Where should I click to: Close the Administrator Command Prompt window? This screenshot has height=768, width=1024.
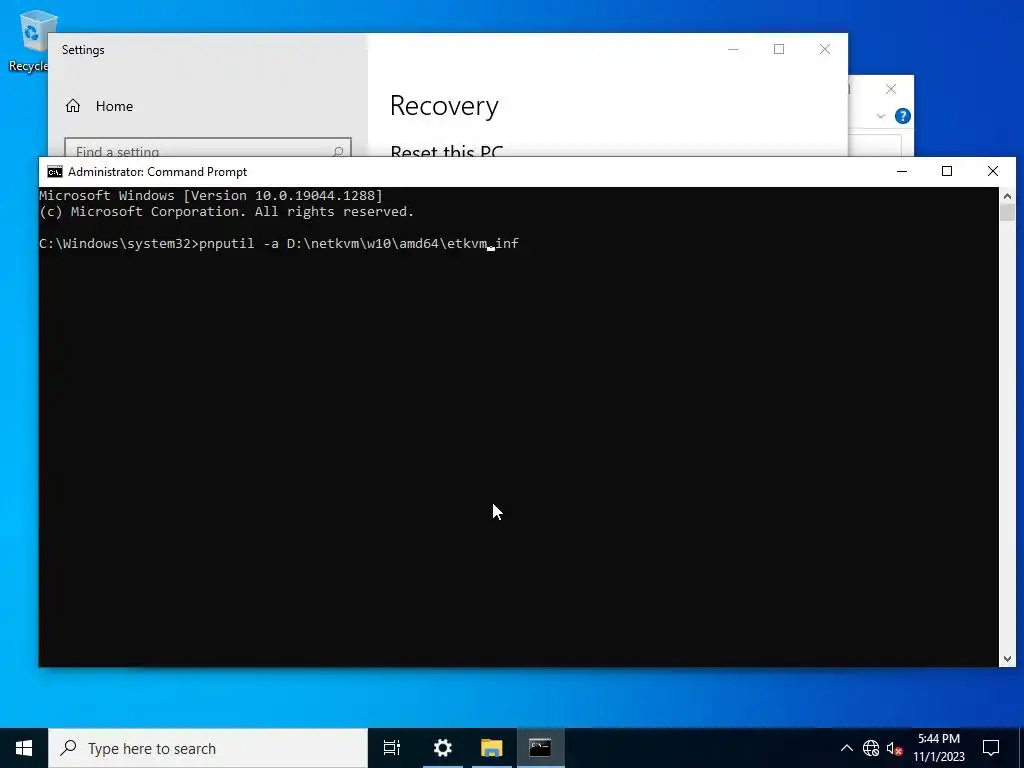pyautogui.click(x=993, y=171)
